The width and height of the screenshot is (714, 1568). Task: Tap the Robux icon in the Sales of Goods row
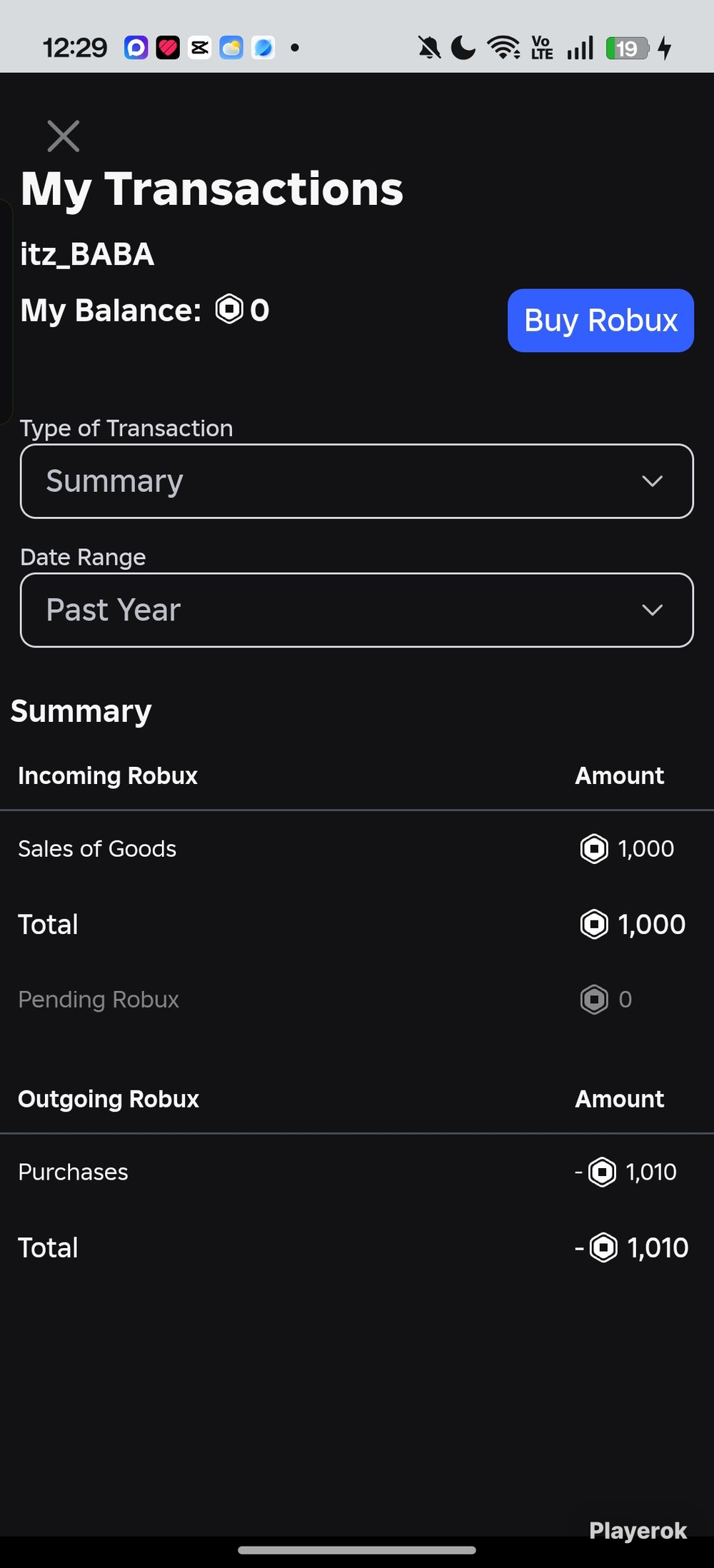click(594, 849)
